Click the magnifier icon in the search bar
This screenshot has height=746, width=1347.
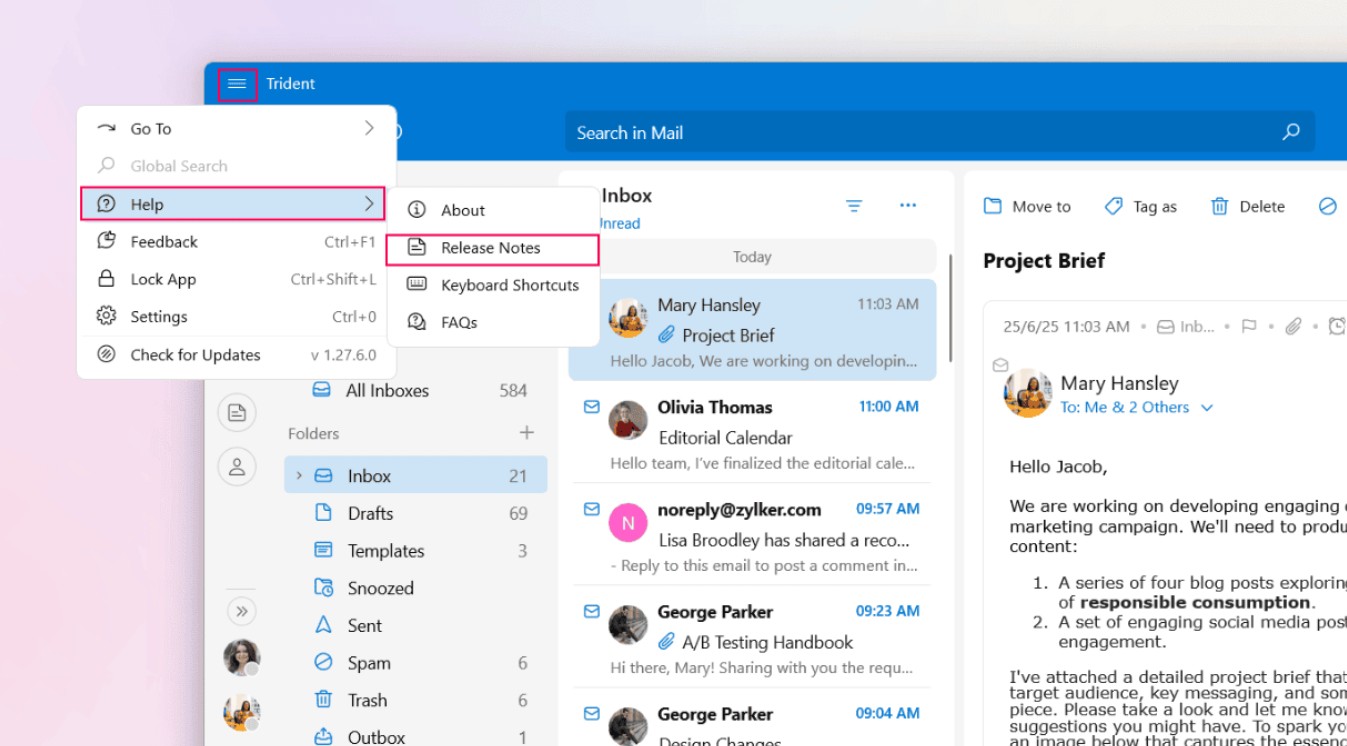point(1291,132)
